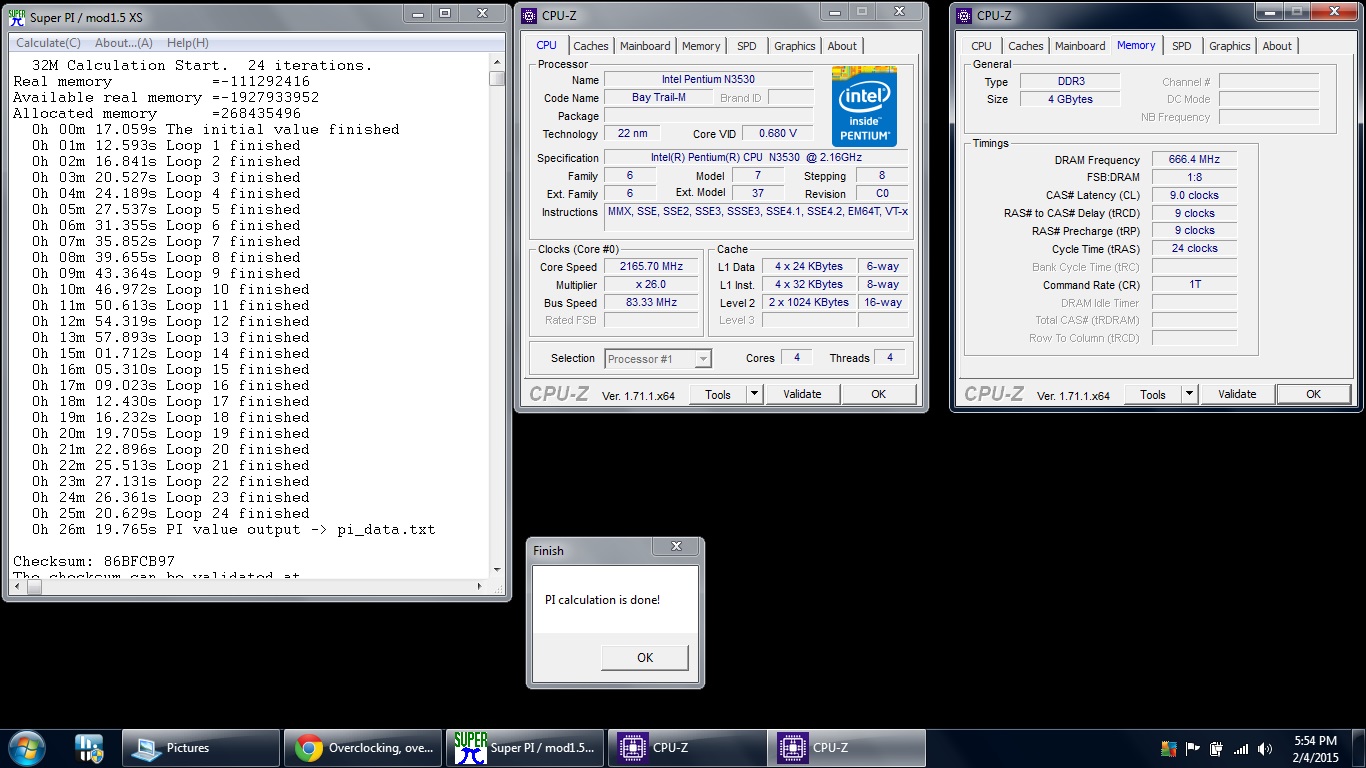Viewport: 1366px width, 768px height.
Task: Switch to CPU tab in Memory window
Action: click(982, 46)
